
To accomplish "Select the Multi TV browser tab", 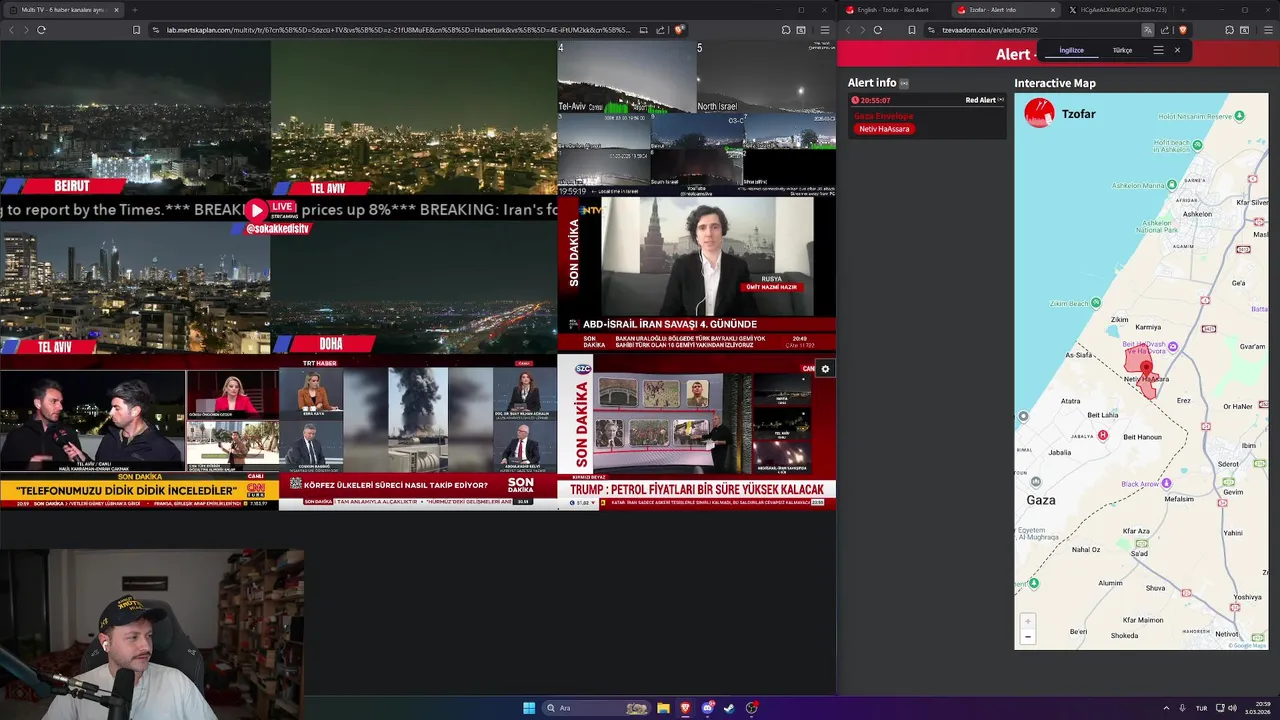I will (x=62, y=10).
